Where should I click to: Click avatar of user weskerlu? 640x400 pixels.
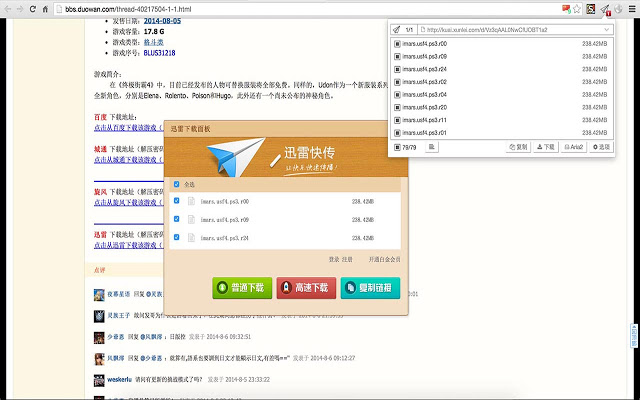(99, 380)
